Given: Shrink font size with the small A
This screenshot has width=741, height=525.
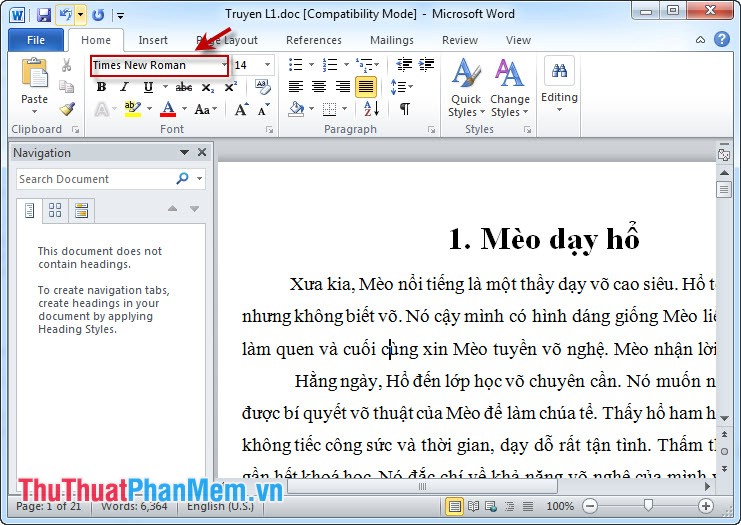Looking at the screenshot, I should point(264,110).
